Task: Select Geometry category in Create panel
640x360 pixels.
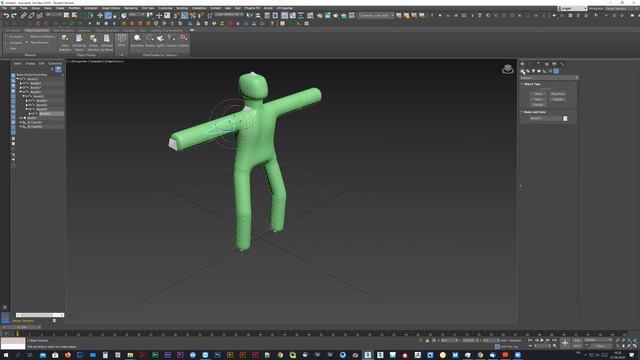Action: [x=523, y=71]
